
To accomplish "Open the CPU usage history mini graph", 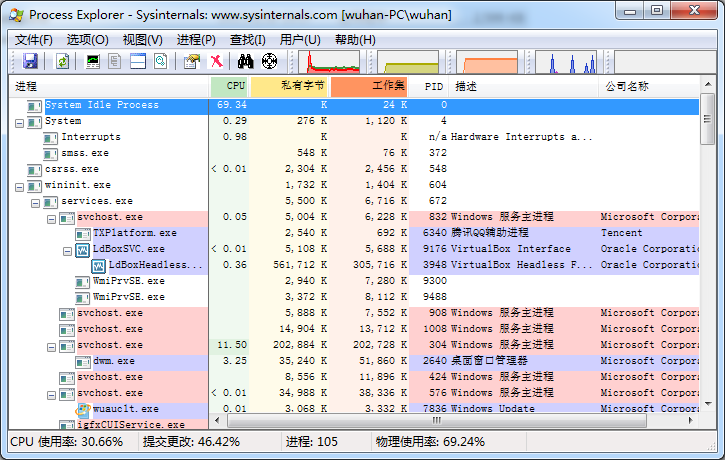I will pyautogui.click(x=329, y=62).
